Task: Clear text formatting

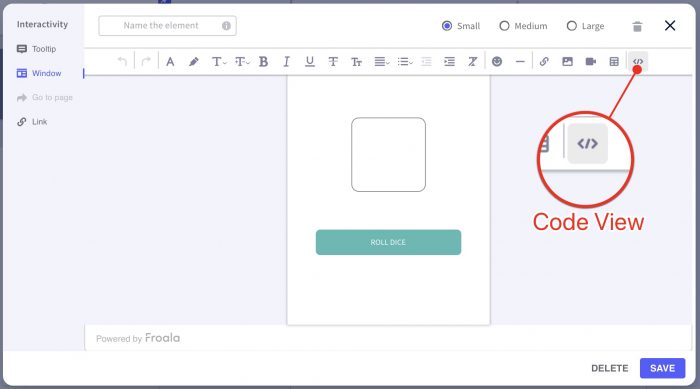Action: [x=473, y=62]
